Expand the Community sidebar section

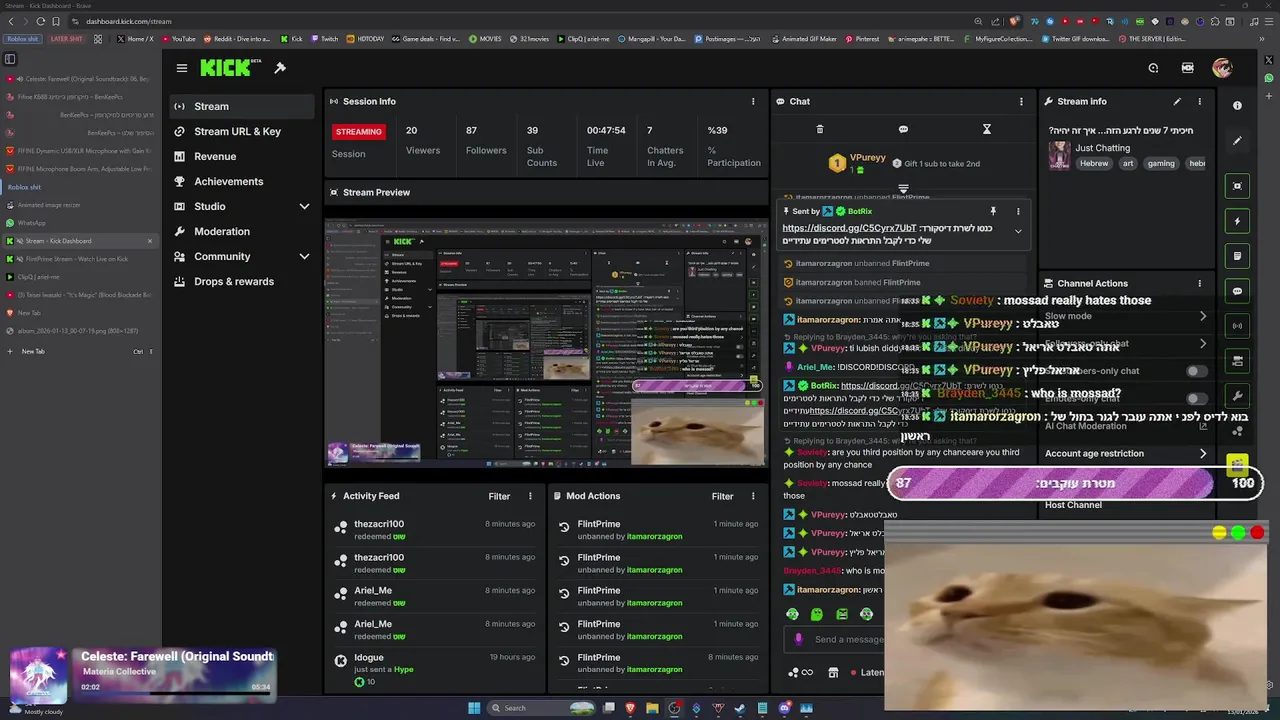tap(304, 256)
